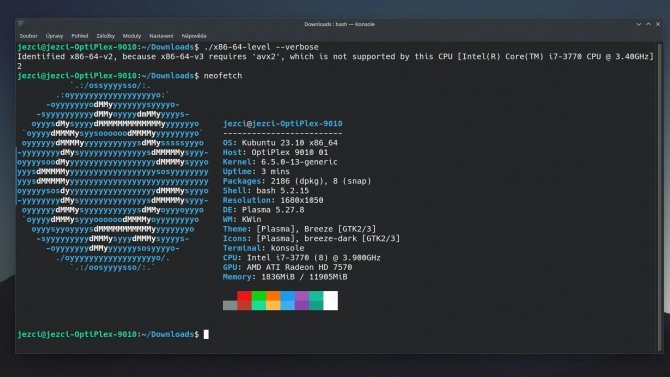Click the 'Resolution: 1680x1050' line

click(273, 200)
